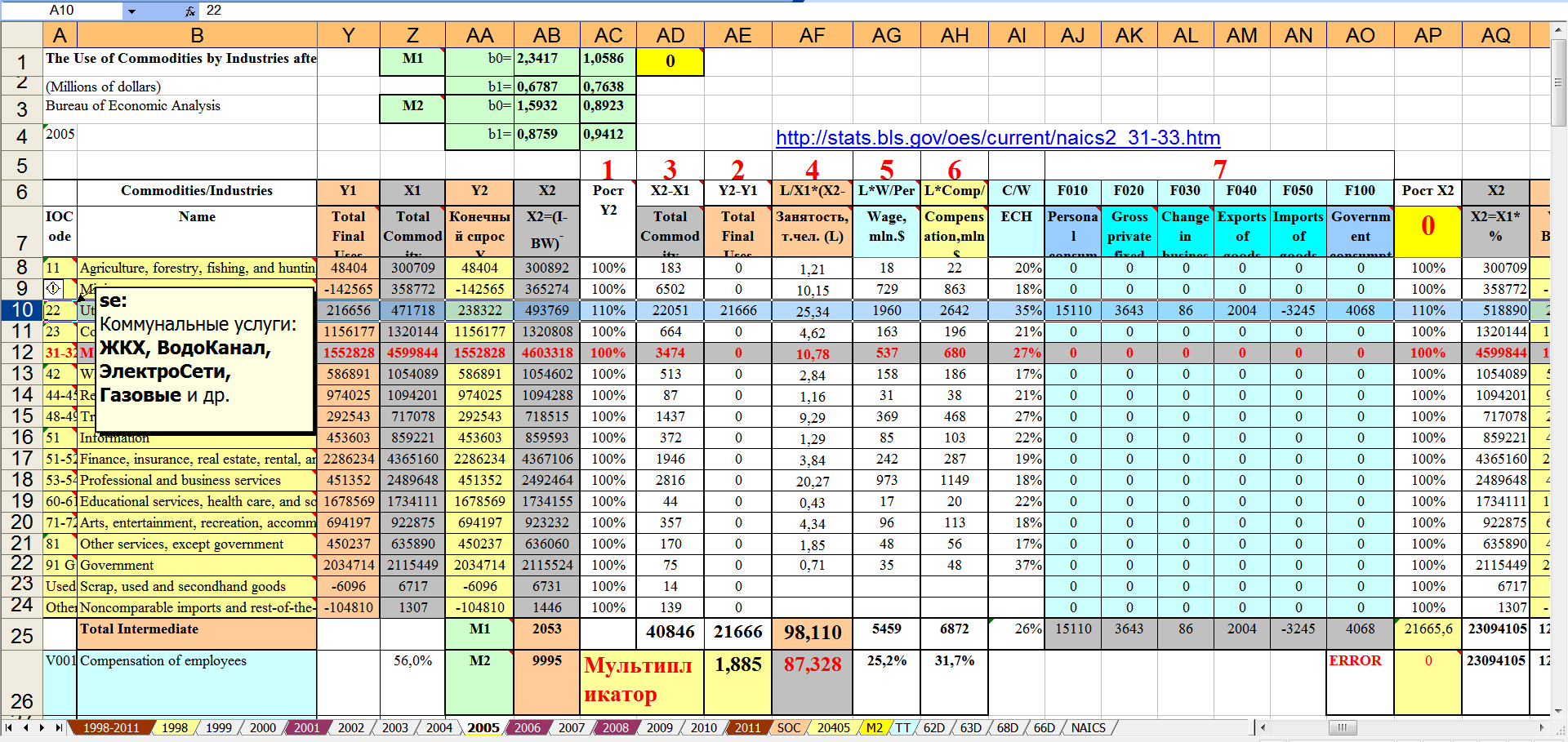Click the Name Box showing A10
Image resolution: width=1568 pixels, height=742 pixels.
coord(82,11)
